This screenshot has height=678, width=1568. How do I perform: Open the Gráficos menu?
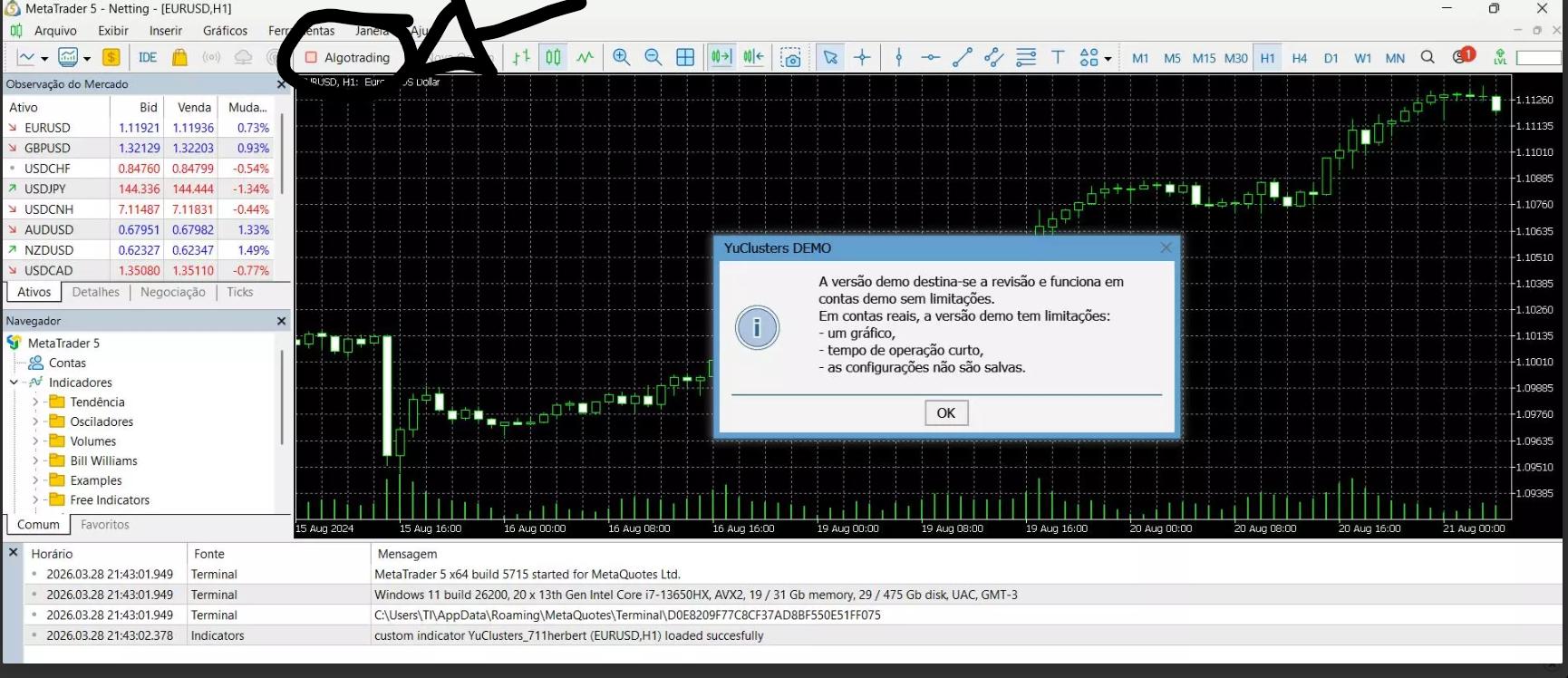(225, 31)
